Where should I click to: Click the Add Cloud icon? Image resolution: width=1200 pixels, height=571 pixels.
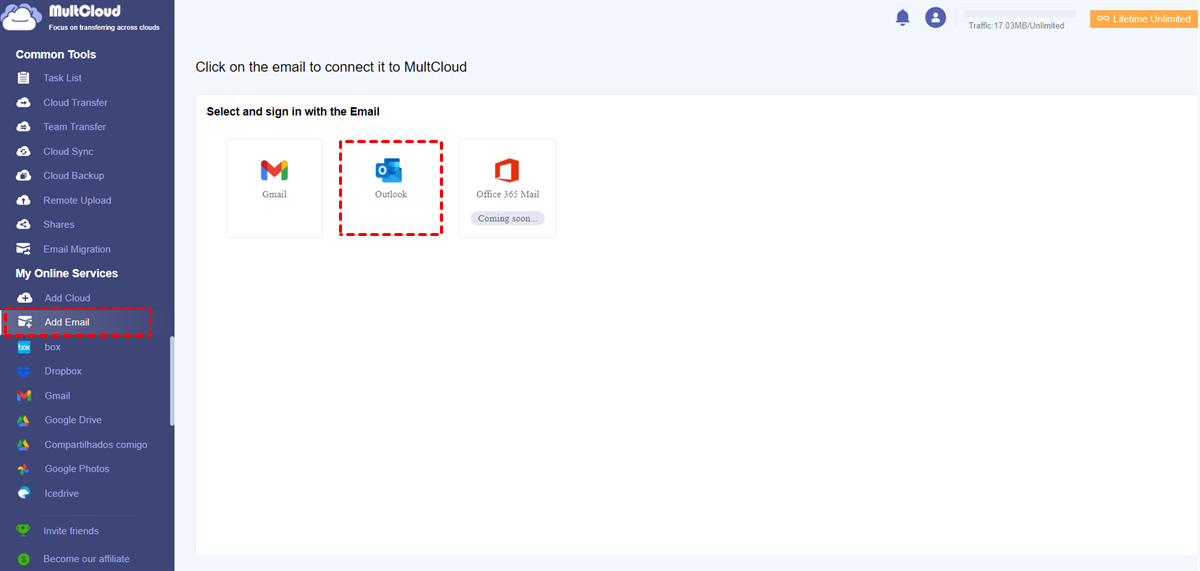[x=24, y=298]
